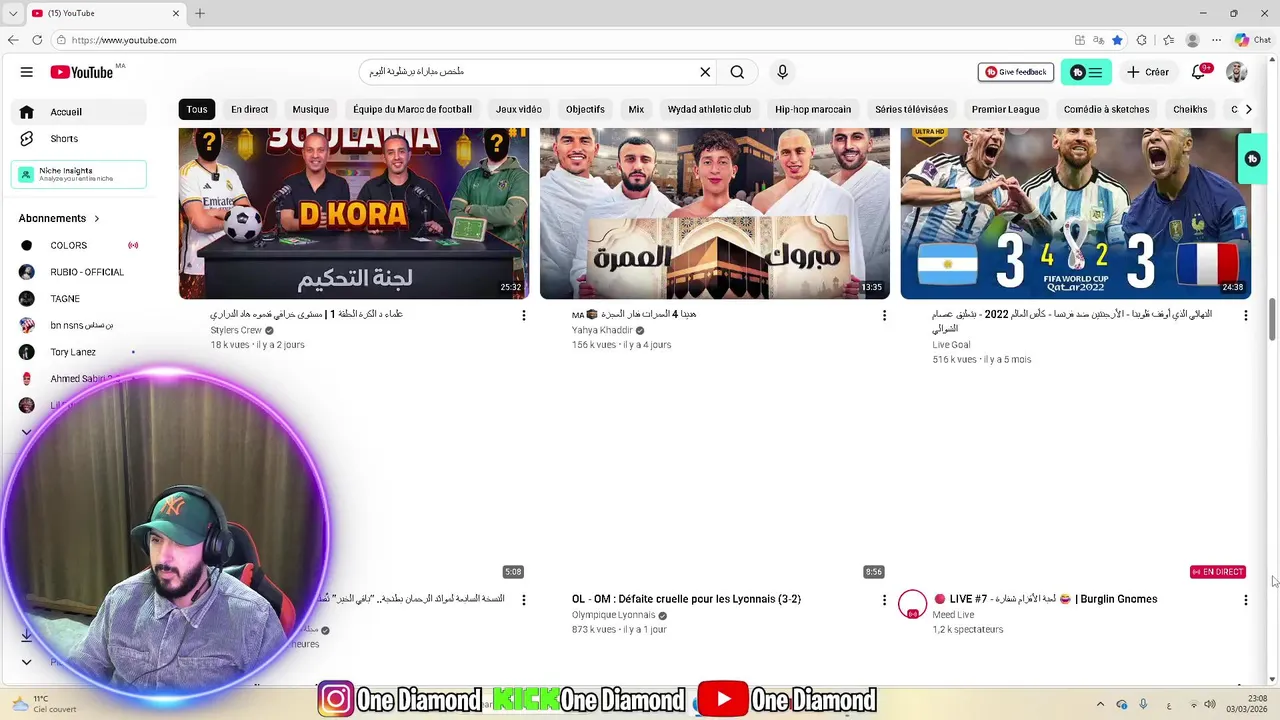Open the COLORS channel subscription

point(79,245)
